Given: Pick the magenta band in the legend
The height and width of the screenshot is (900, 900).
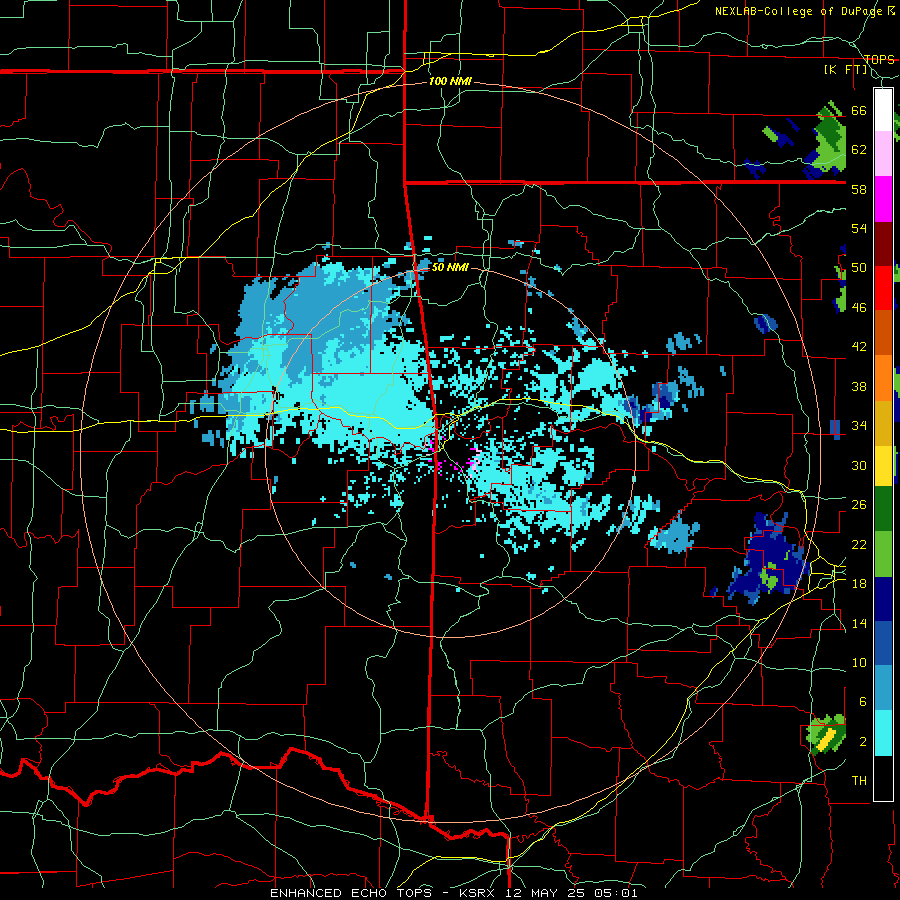Looking at the screenshot, I should [883, 199].
